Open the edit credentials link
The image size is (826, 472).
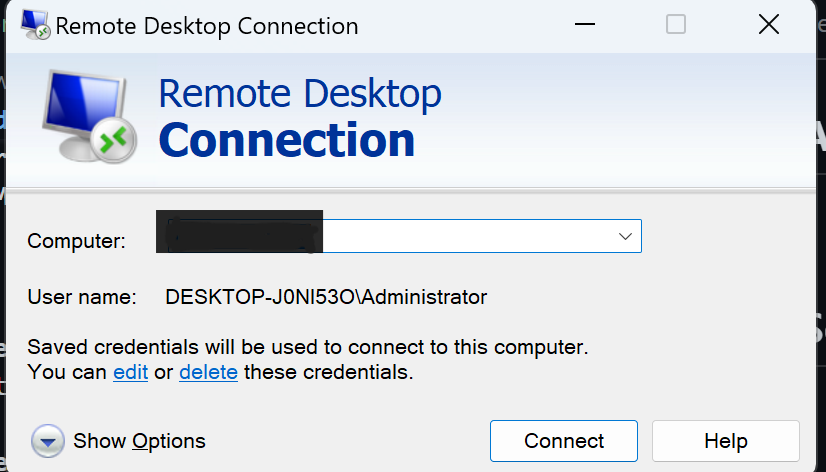[130, 373]
